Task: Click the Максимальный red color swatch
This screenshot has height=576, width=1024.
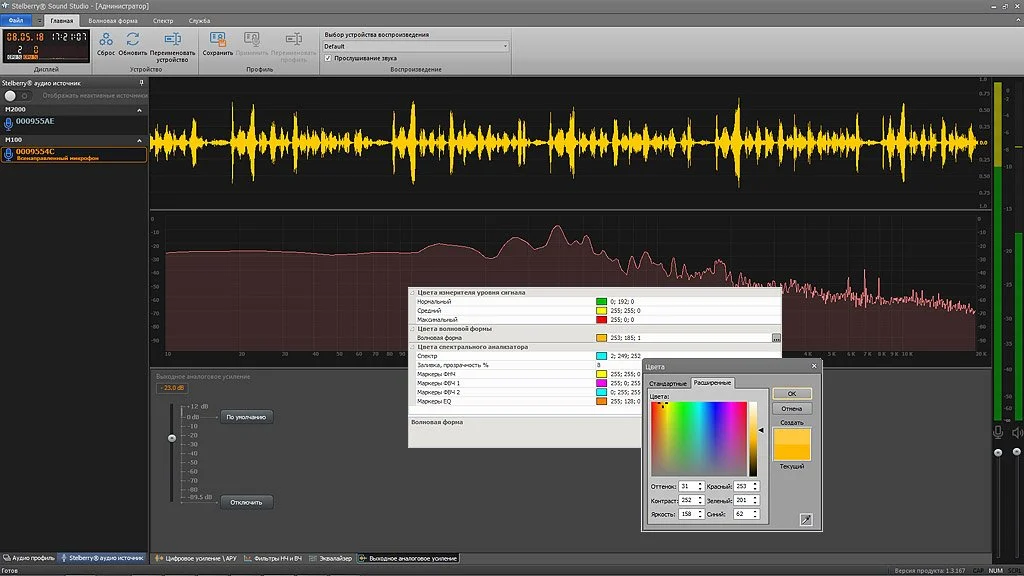Action: (601, 320)
